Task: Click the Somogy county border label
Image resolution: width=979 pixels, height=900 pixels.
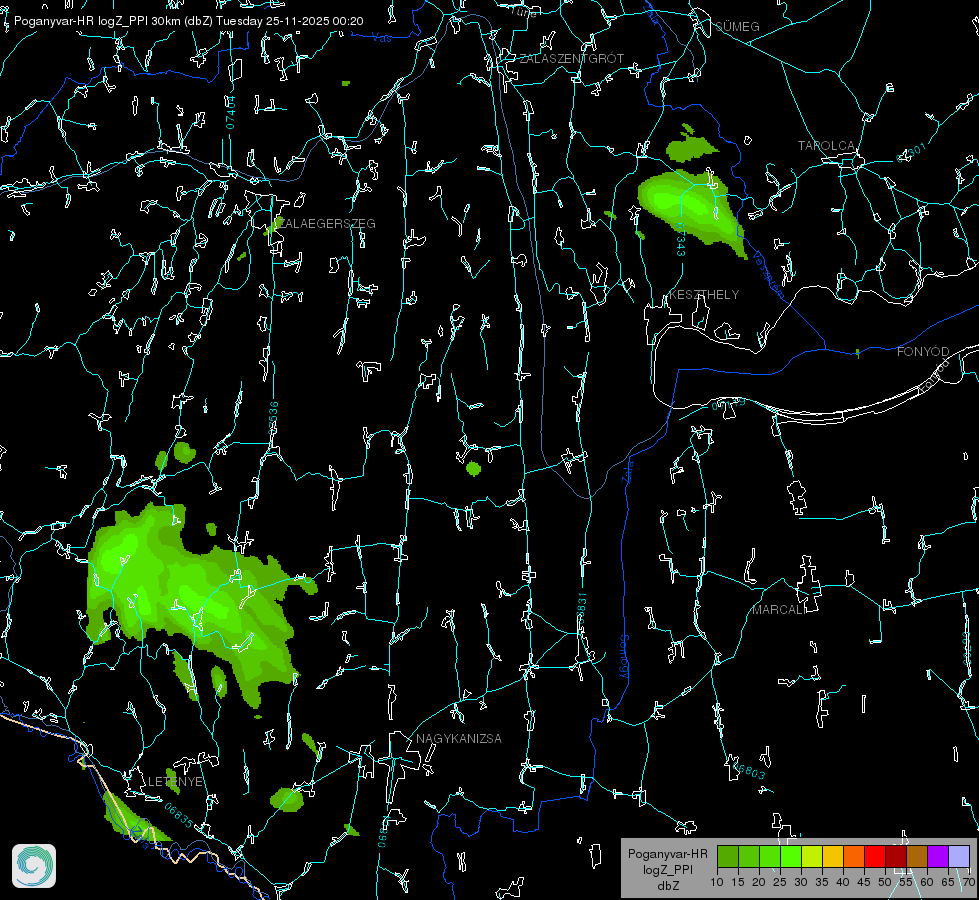Action: (x=623, y=656)
